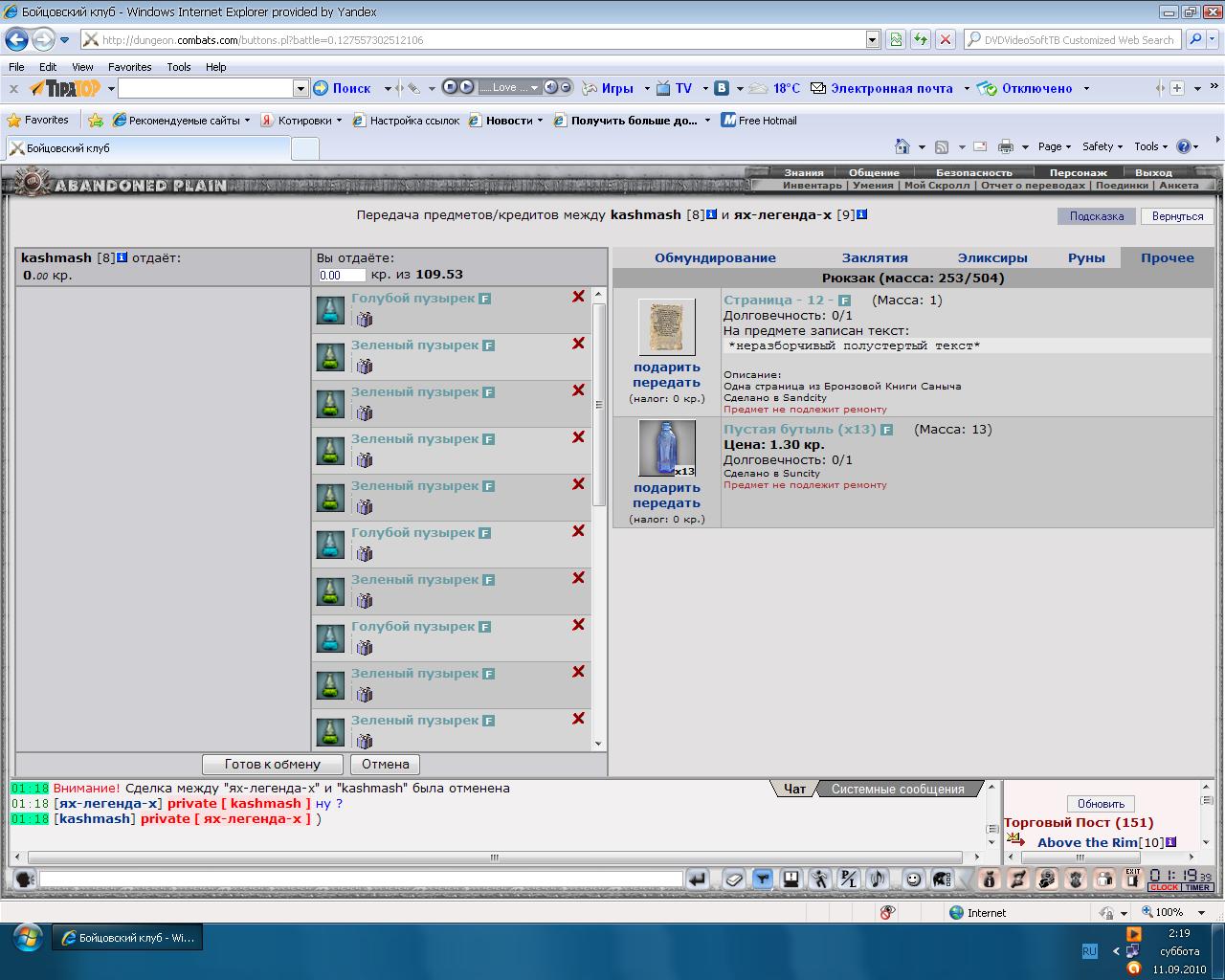Click the Add to Favorites star icon
The image size is (1225, 980).
pos(96,121)
